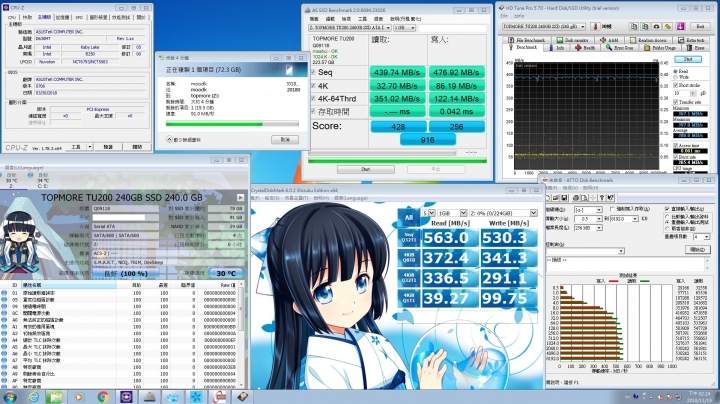Click the blue snowflake icon on the taskbar
Image resolution: width=720 pixels, height=404 pixels.
(196, 397)
